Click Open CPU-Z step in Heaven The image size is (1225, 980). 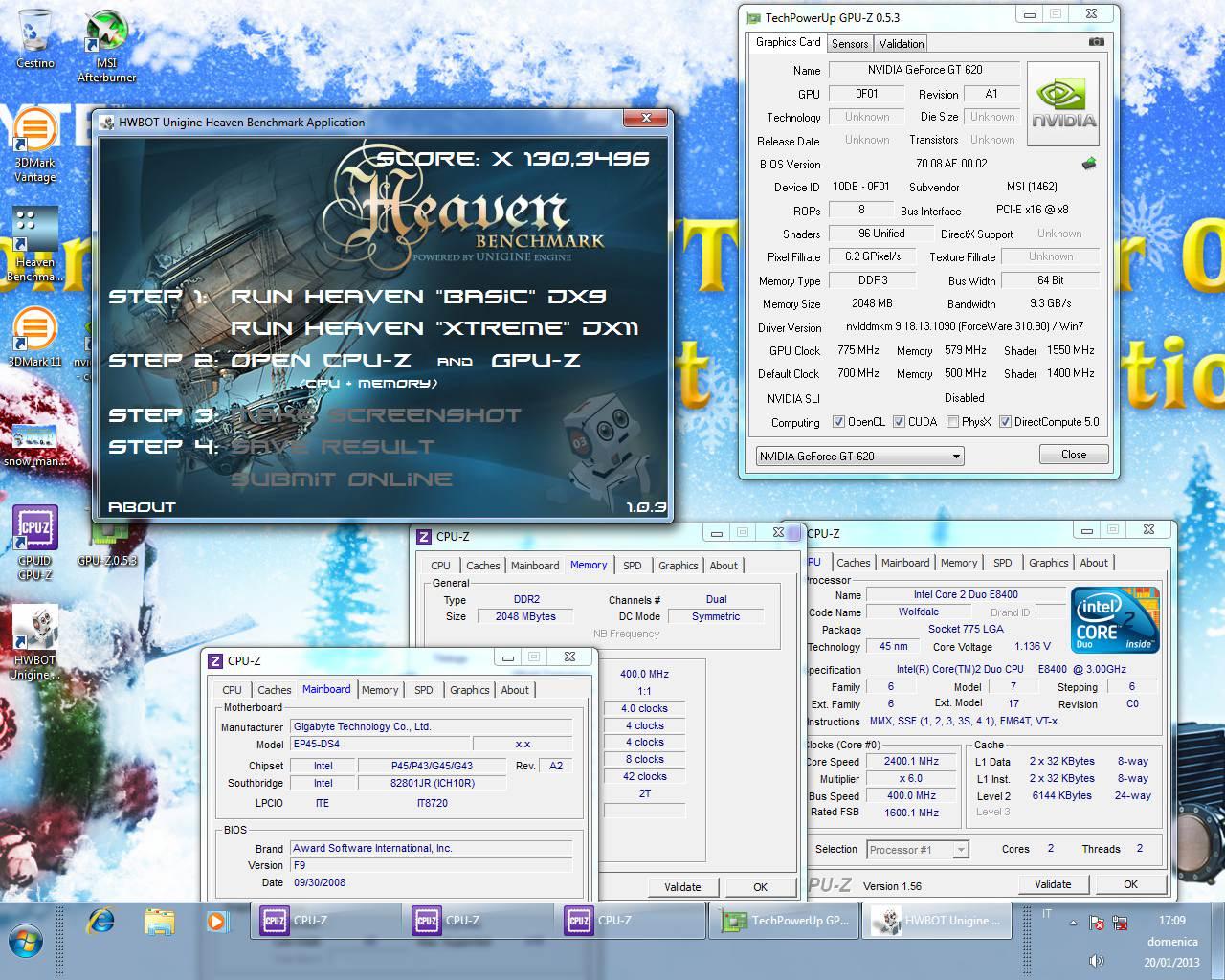pyautogui.click(x=321, y=361)
